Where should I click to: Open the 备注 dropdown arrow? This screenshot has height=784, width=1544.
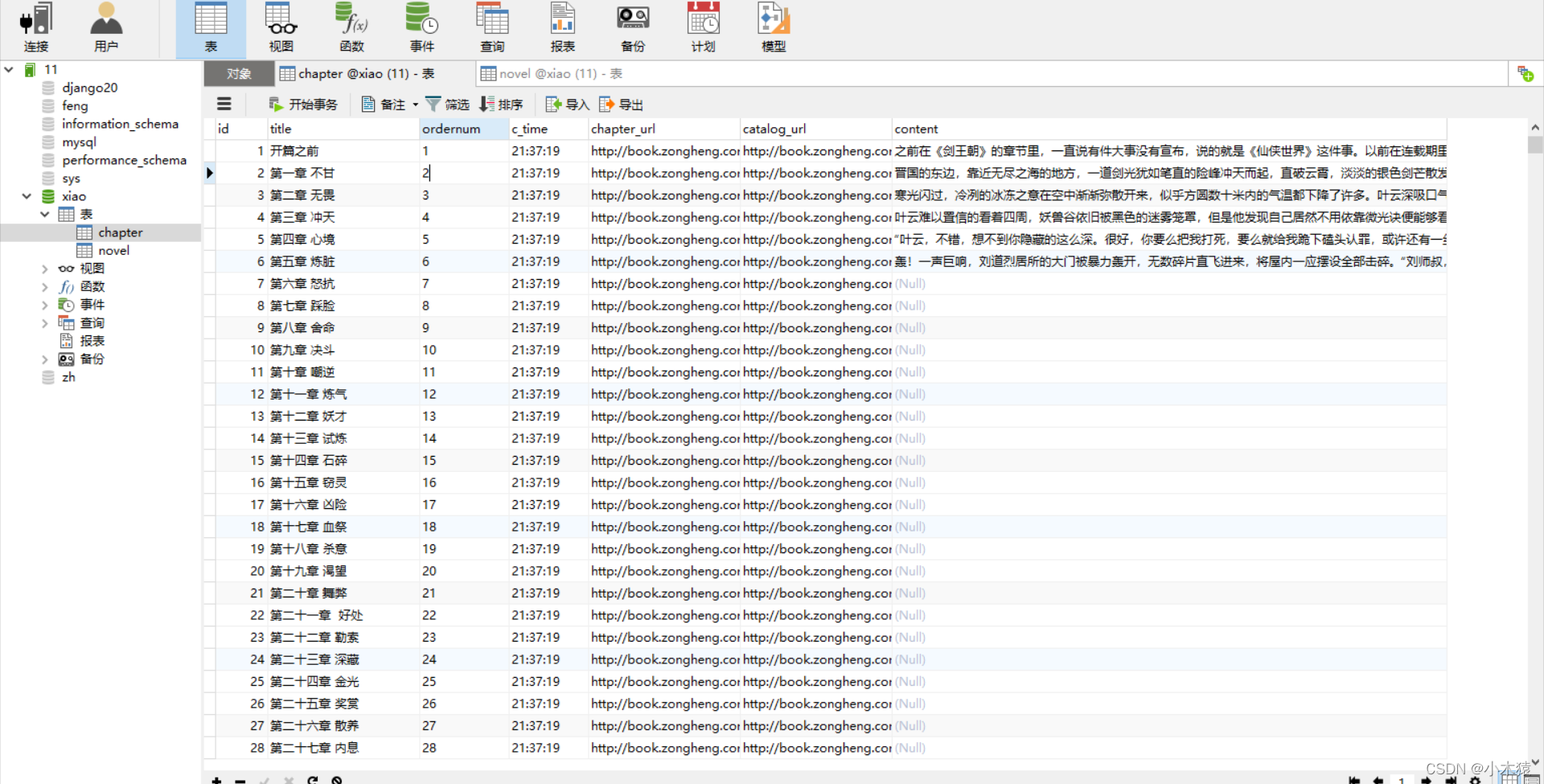tap(416, 105)
